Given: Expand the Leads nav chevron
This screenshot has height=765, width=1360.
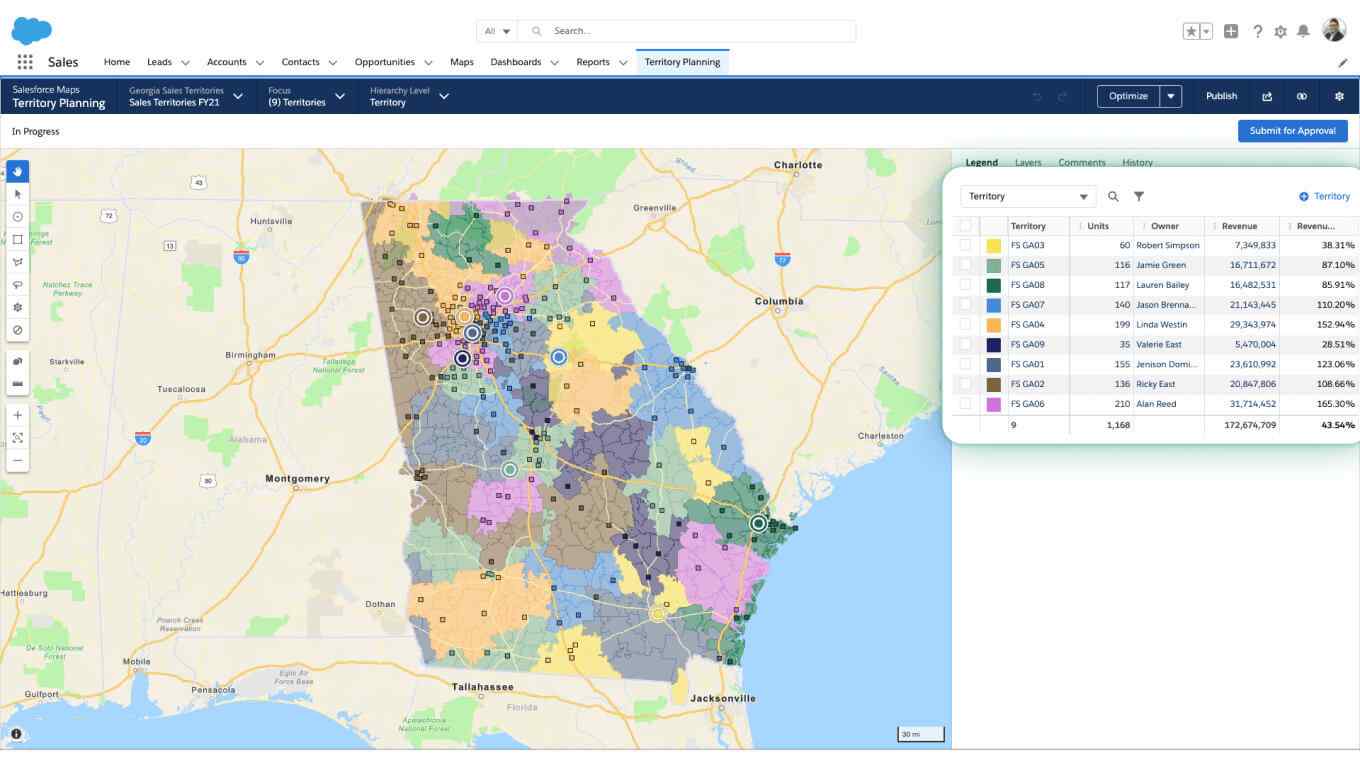Looking at the screenshot, I should (186, 62).
